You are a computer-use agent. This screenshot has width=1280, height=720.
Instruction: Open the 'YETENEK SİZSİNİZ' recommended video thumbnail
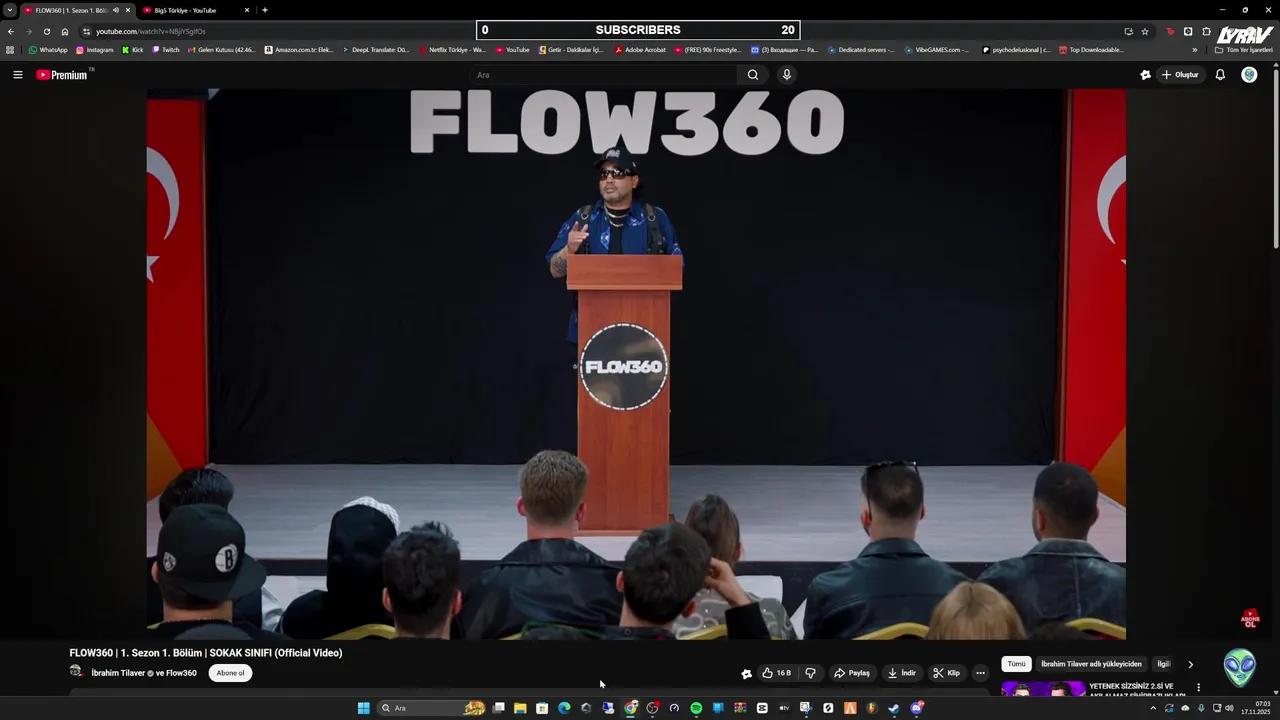click(1043, 689)
